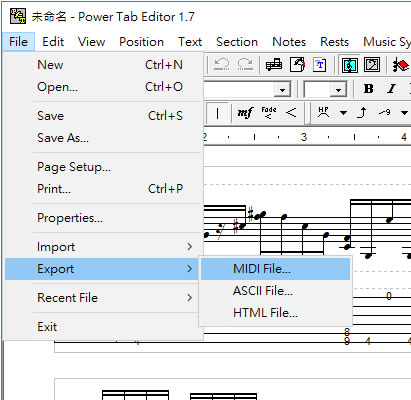Click the red book icon in the toolbar
Image resolution: width=411 pixels, height=400 pixels.
point(401,65)
